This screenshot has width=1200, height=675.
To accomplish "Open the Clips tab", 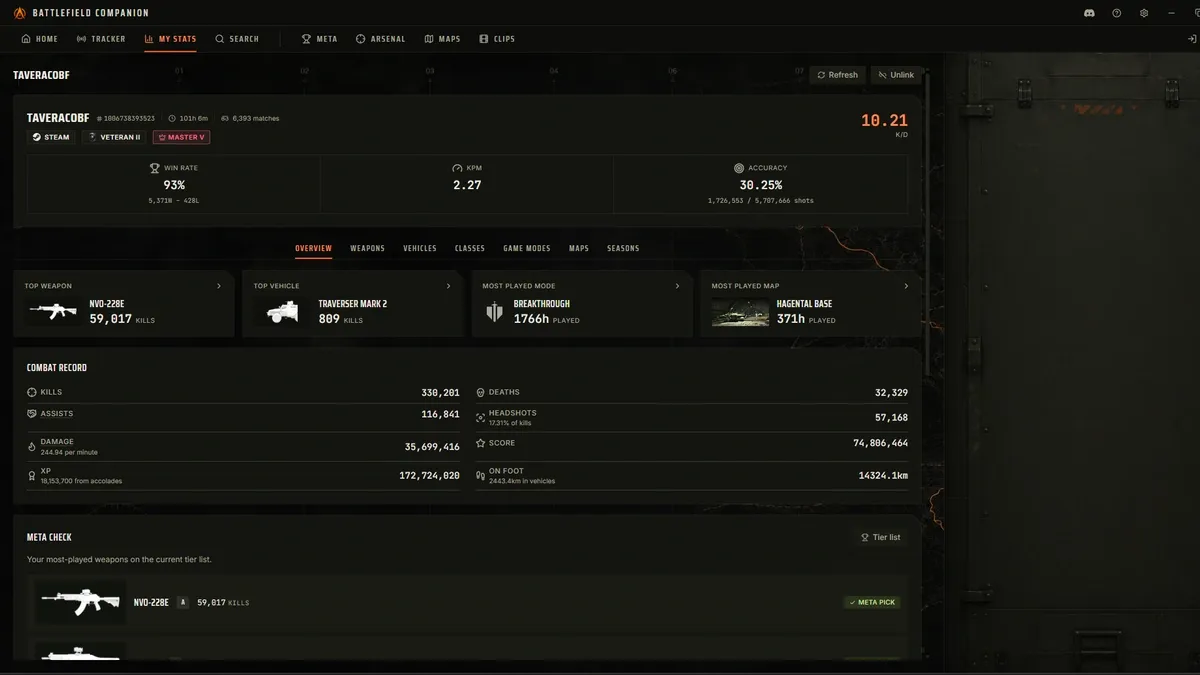I will [x=497, y=39].
